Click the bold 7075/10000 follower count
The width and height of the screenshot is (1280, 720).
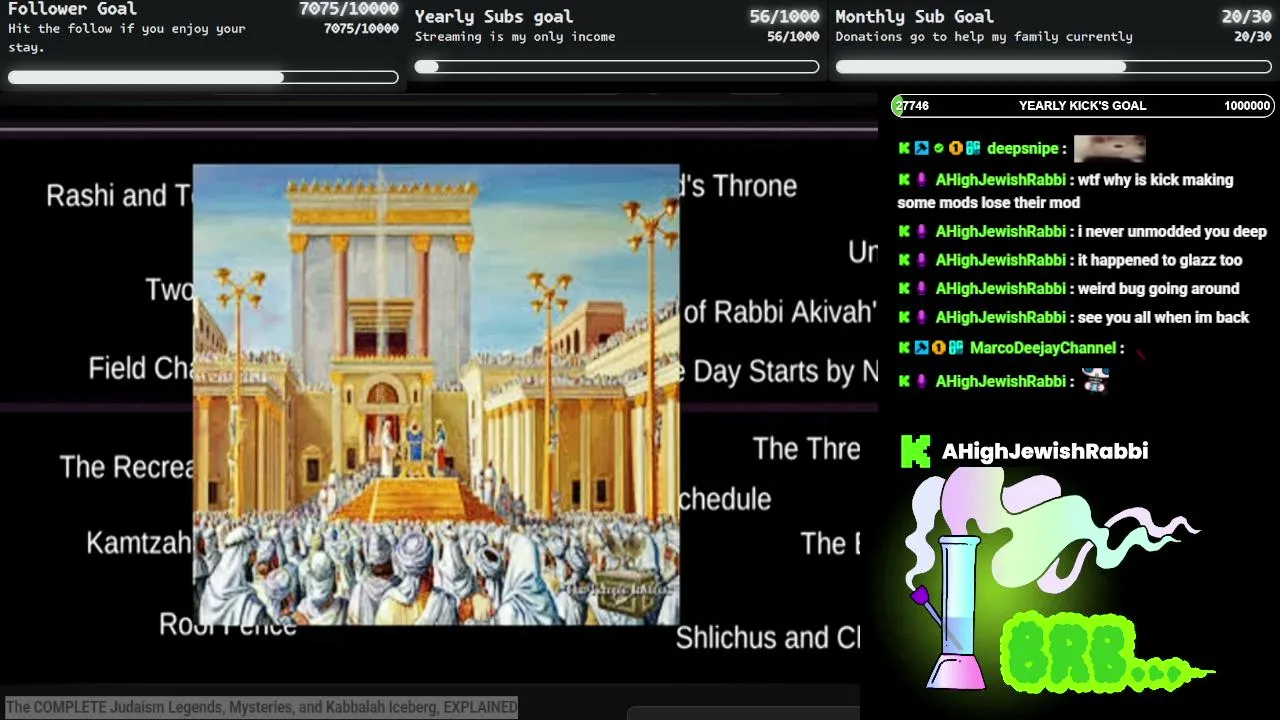tap(349, 9)
